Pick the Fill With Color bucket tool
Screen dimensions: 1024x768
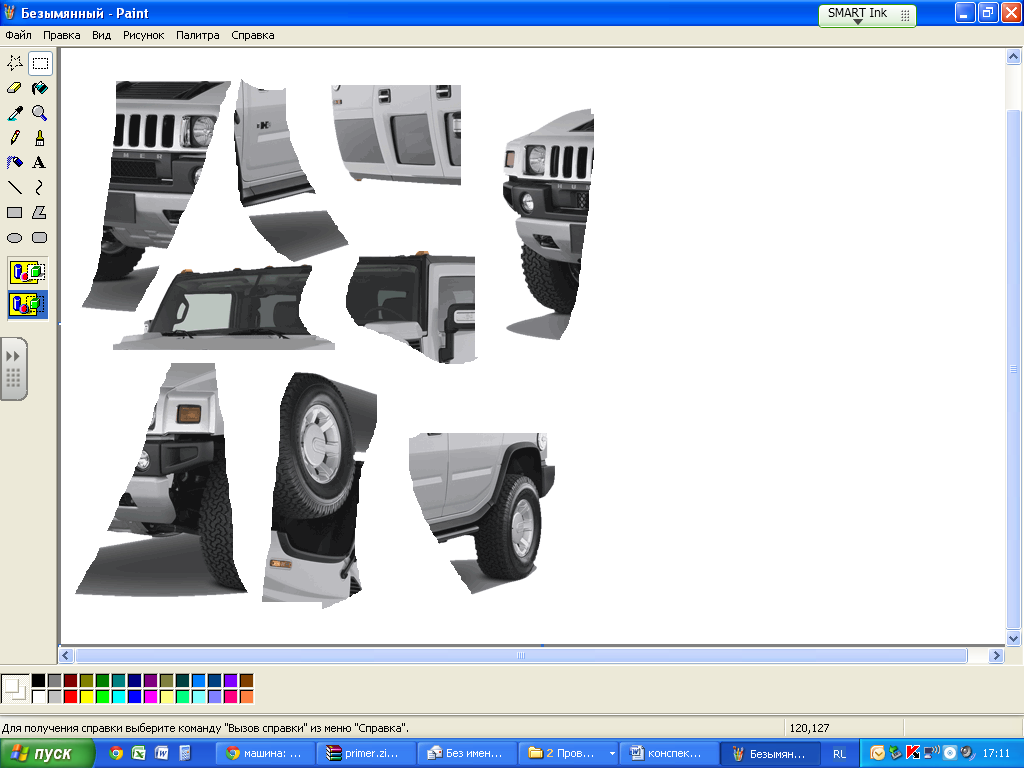coord(39,88)
